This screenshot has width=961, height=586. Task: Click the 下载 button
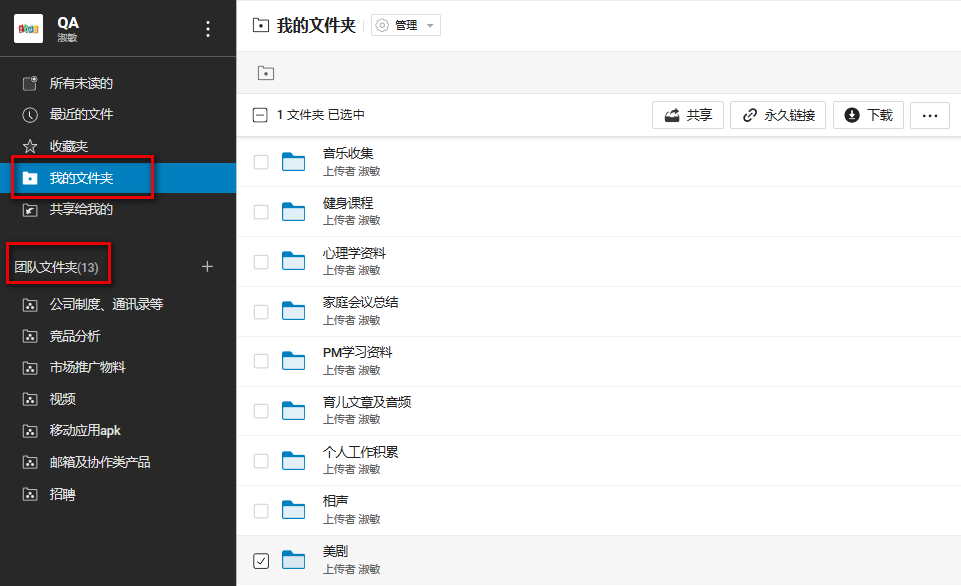click(x=868, y=114)
